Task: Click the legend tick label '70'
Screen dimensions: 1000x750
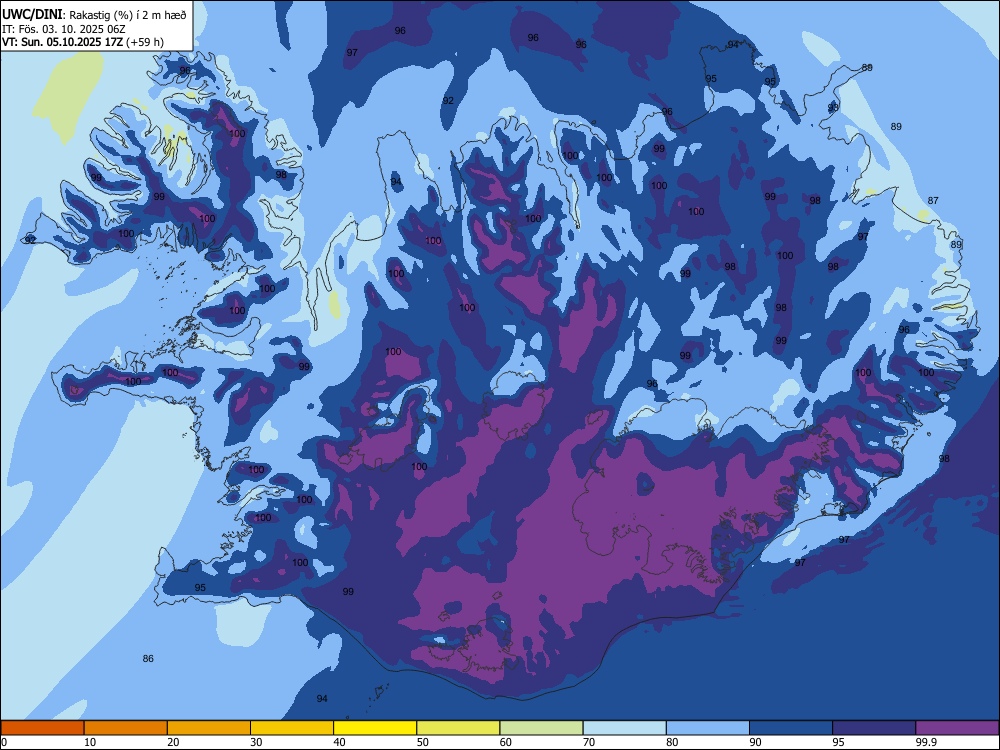Action: point(589,742)
